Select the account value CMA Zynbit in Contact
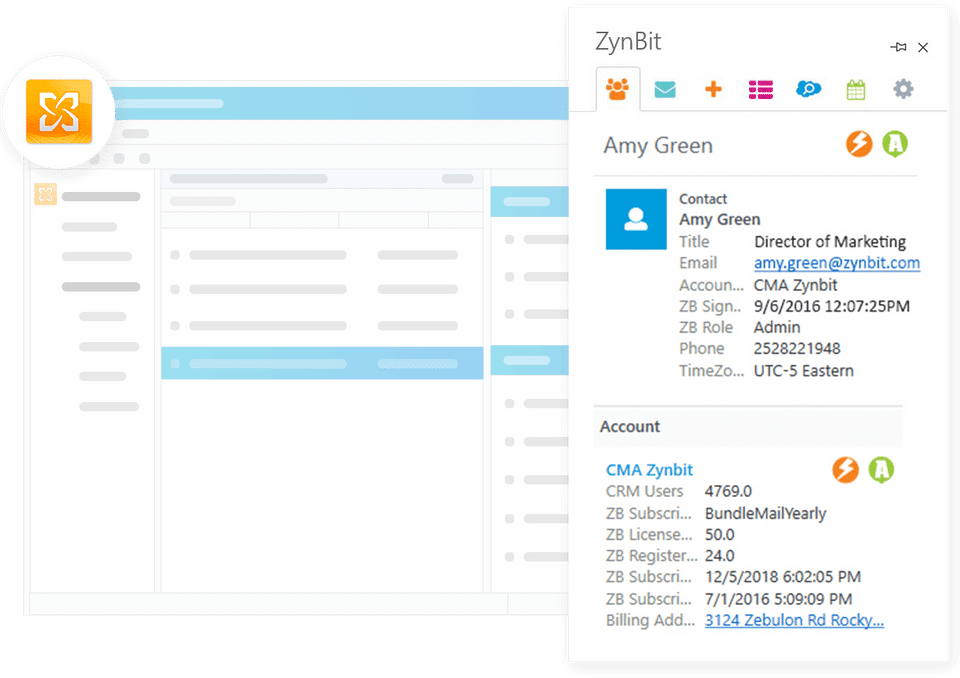This screenshot has width=960, height=678. coord(795,285)
